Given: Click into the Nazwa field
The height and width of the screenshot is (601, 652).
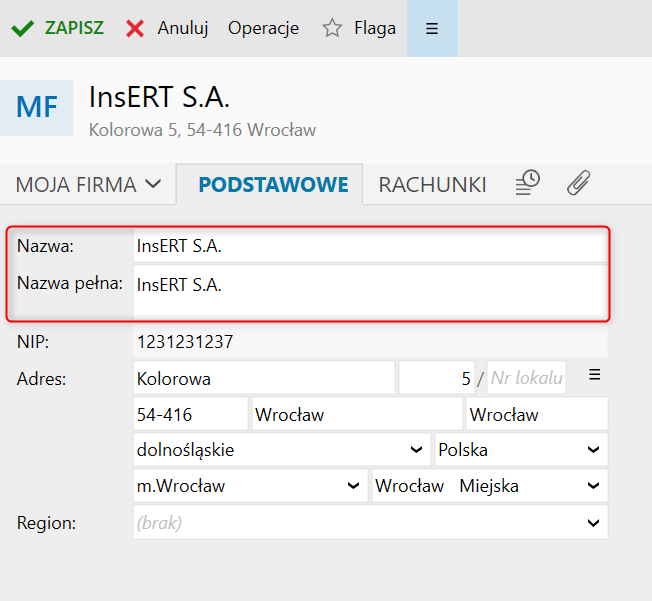Looking at the screenshot, I should click(370, 246).
